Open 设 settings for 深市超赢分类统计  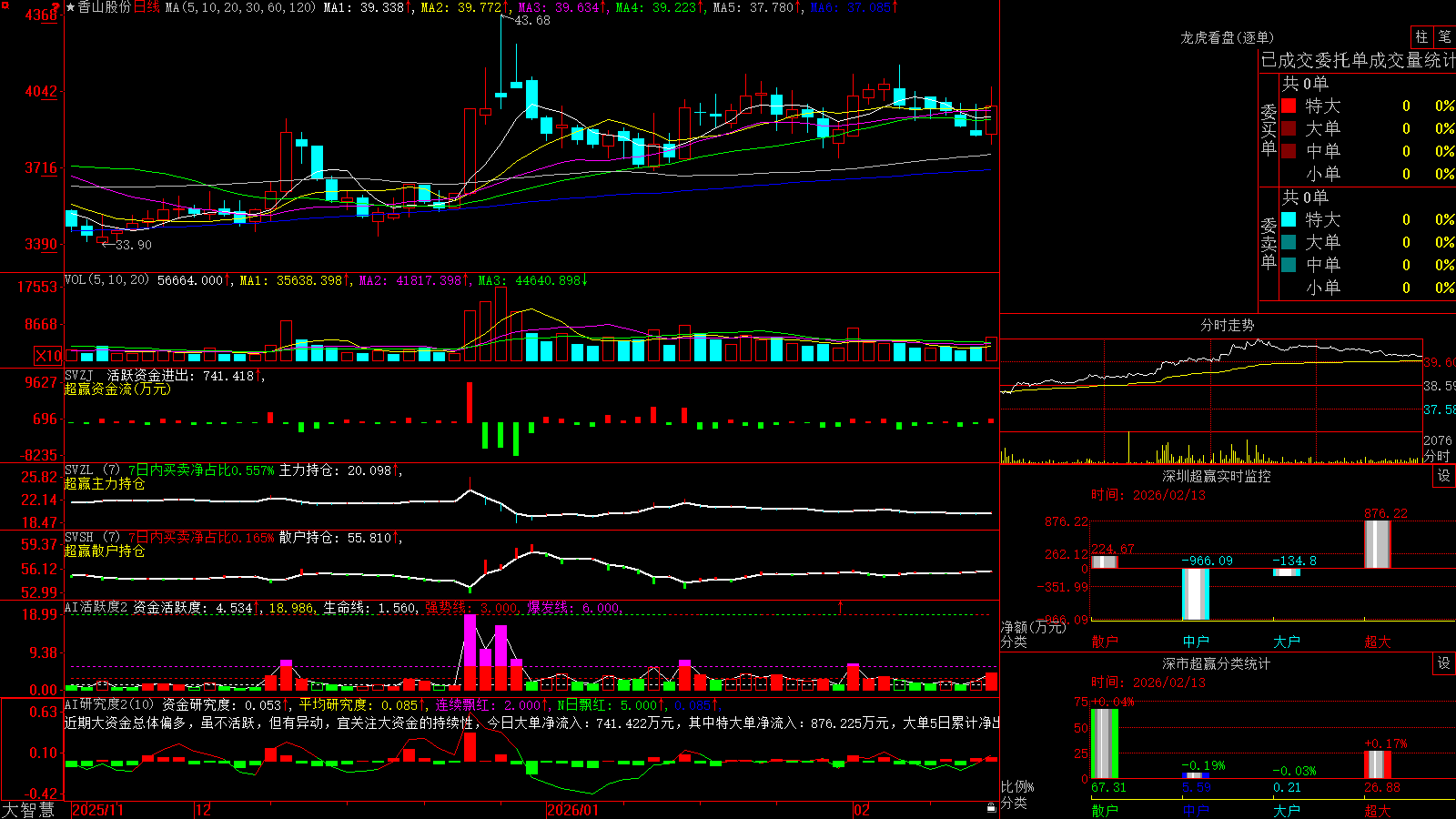click(1444, 663)
